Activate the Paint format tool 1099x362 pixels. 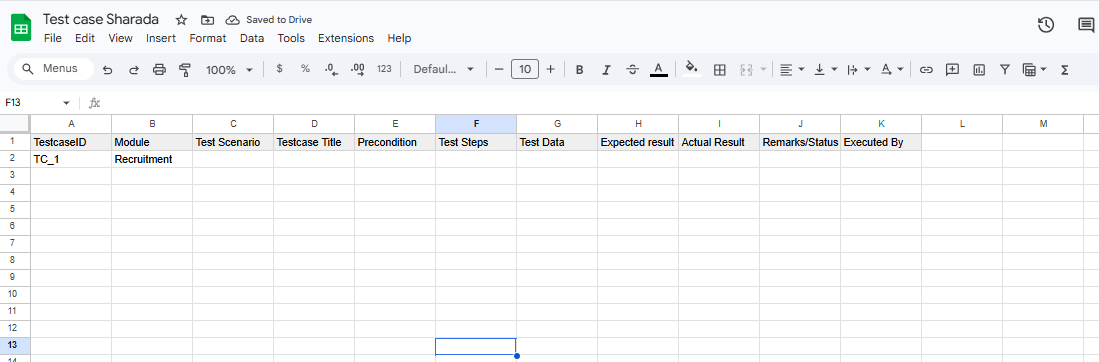(185, 69)
